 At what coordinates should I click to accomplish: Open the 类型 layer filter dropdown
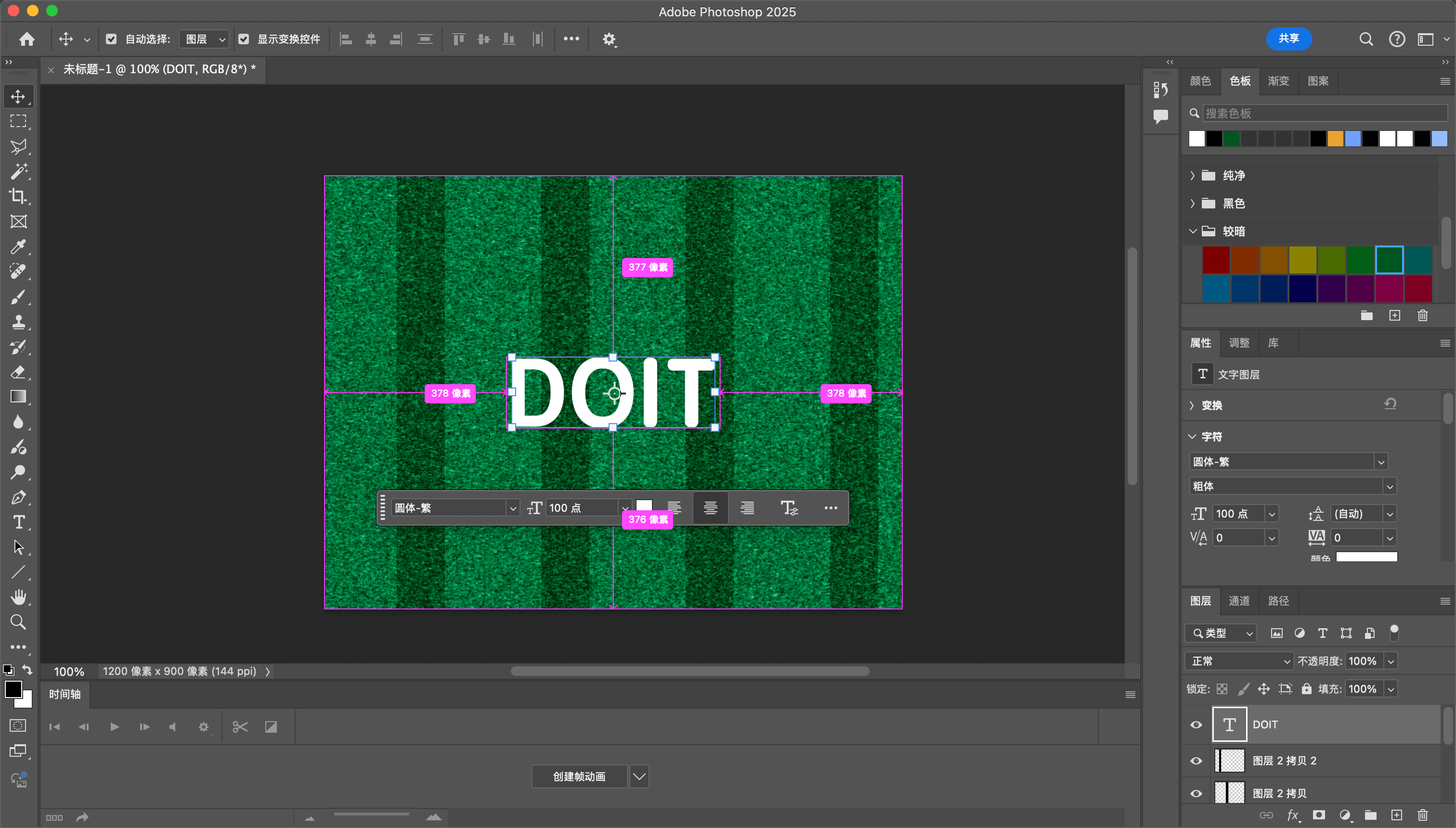tap(1221, 633)
